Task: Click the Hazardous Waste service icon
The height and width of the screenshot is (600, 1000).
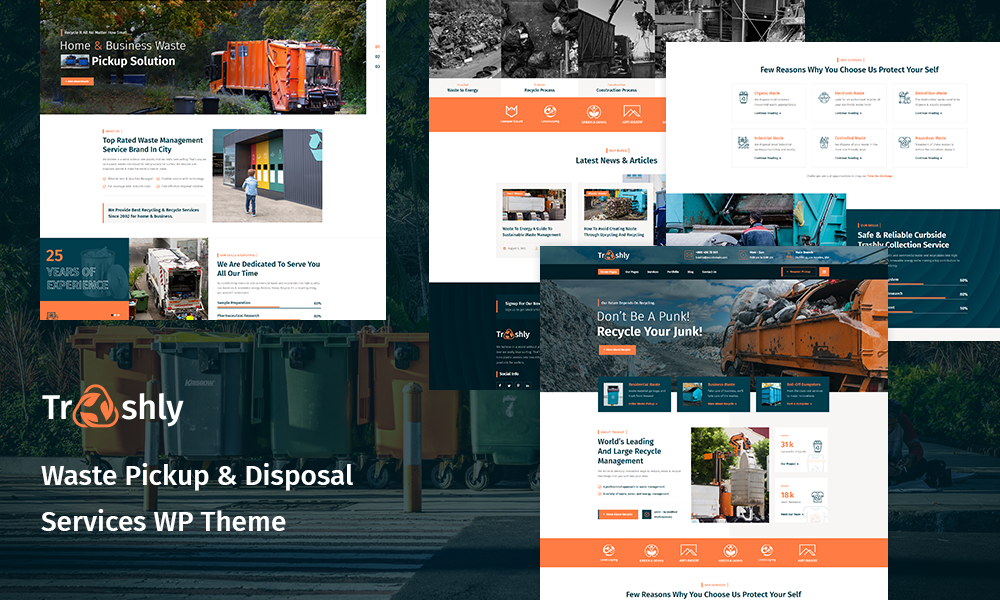Action: tap(904, 144)
